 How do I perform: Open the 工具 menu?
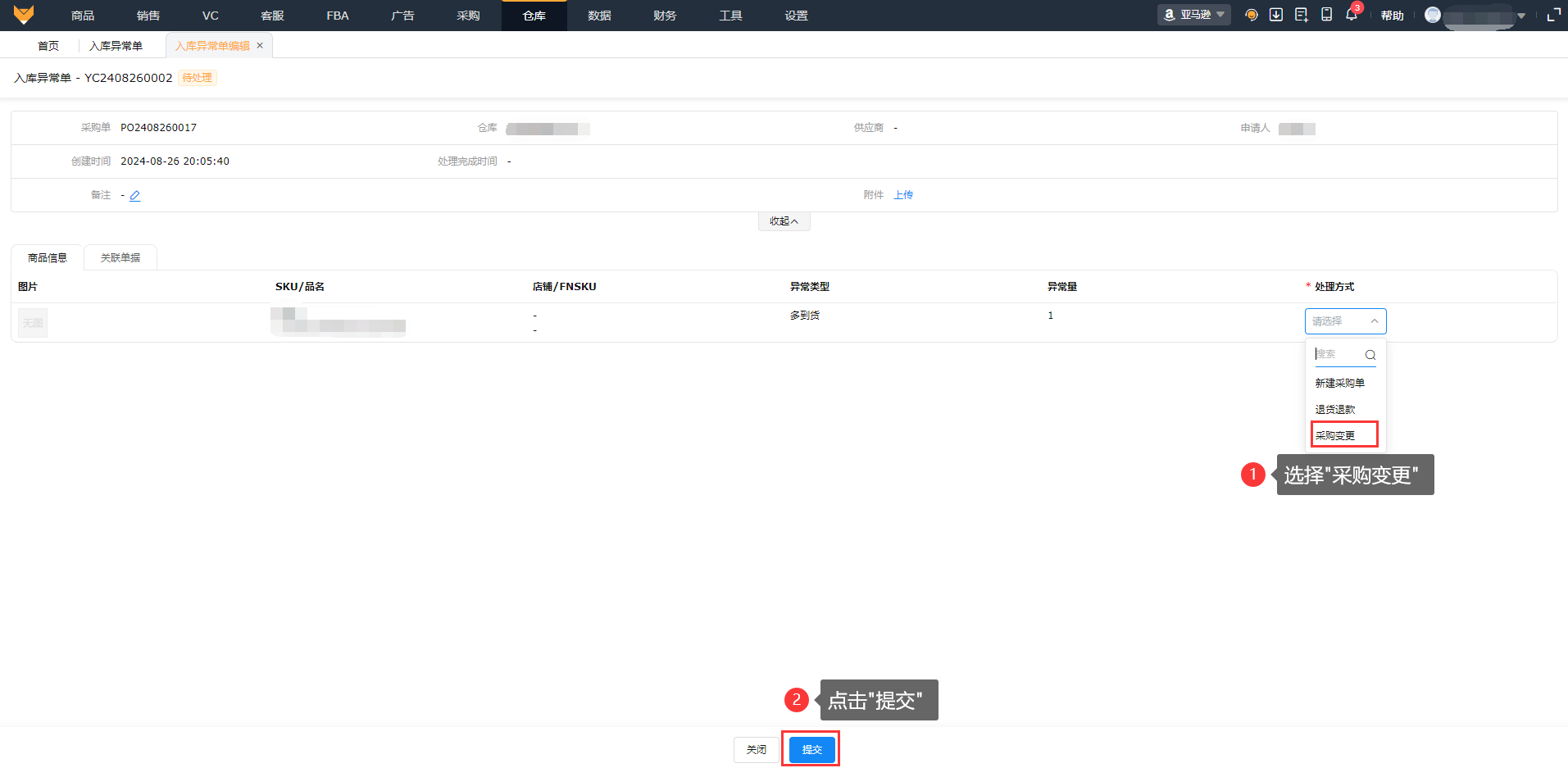coord(730,16)
